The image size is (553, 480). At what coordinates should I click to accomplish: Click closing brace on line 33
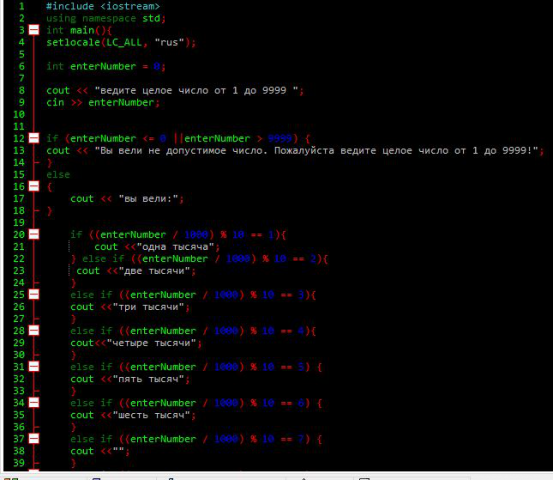pos(73,391)
